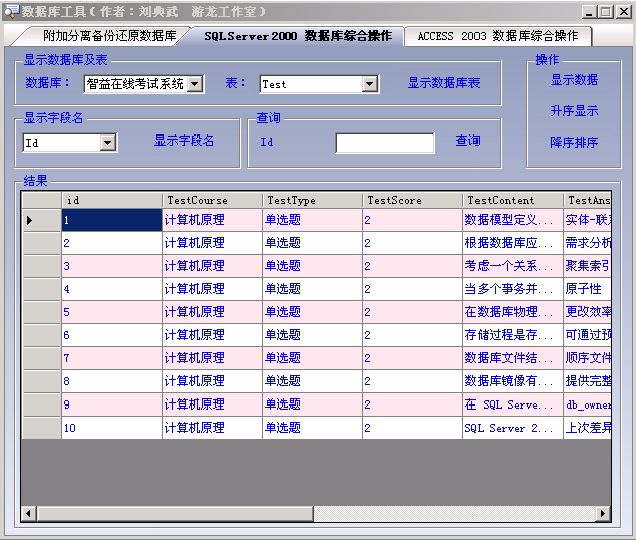This screenshot has width=636, height=540.
Task: Click 显示数据 in the 操作 panel
Action: [574, 80]
